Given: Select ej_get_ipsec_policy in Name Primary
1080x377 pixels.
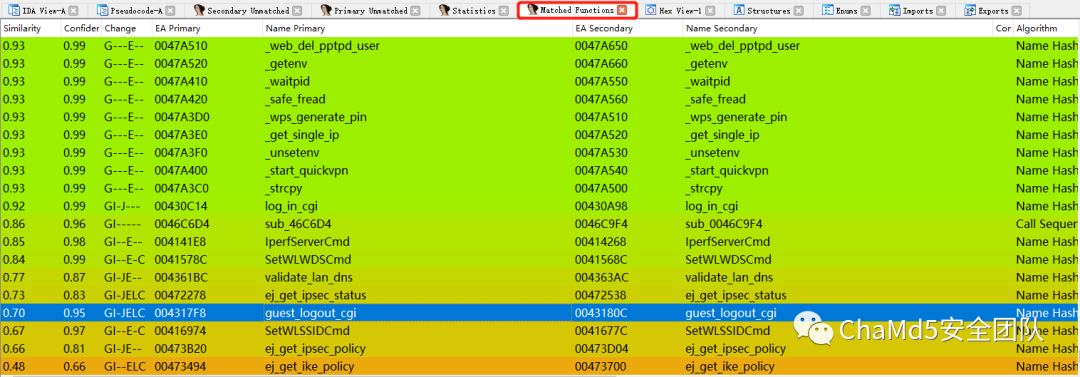Looking at the screenshot, I should [315, 349].
